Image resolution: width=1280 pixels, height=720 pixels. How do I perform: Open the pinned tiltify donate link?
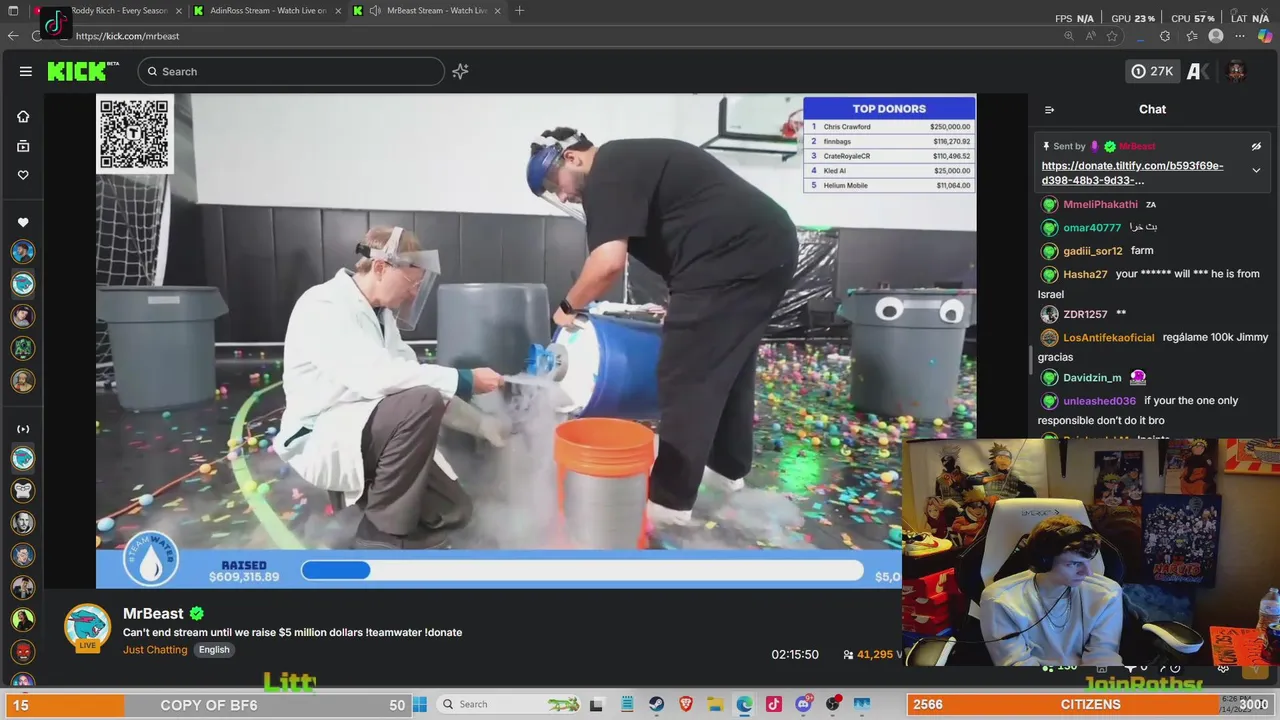coord(1132,173)
